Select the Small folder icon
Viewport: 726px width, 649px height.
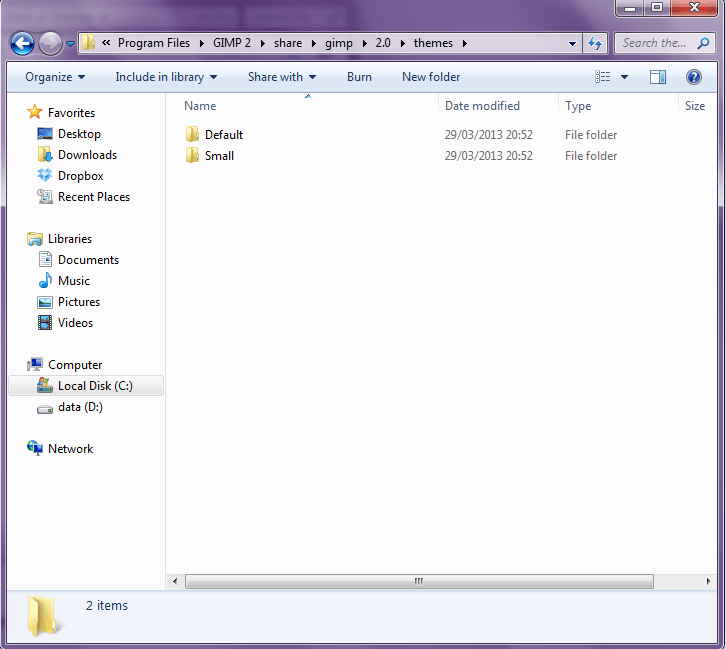[193, 156]
